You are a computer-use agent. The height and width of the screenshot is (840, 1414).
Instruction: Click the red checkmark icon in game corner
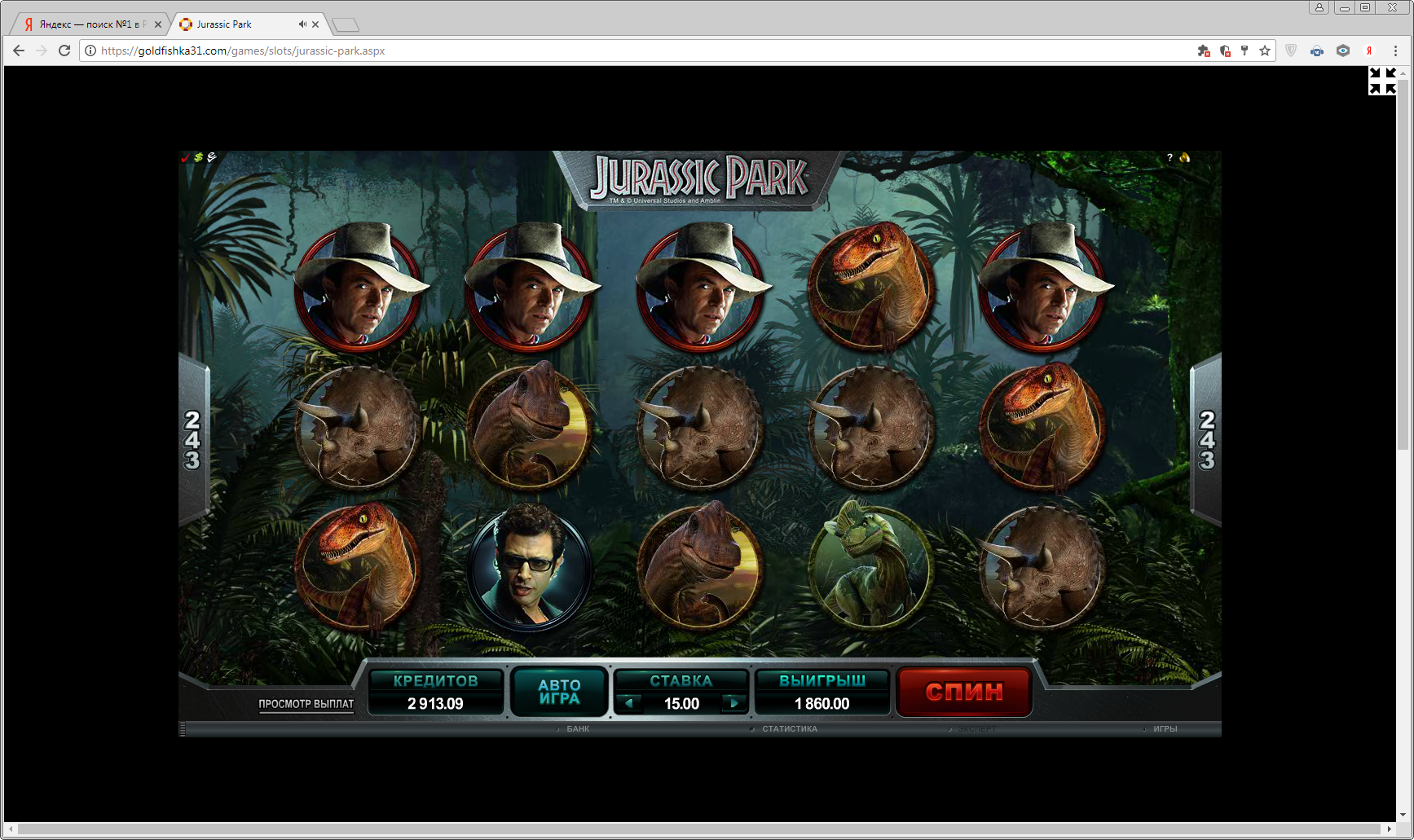click(x=185, y=157)
